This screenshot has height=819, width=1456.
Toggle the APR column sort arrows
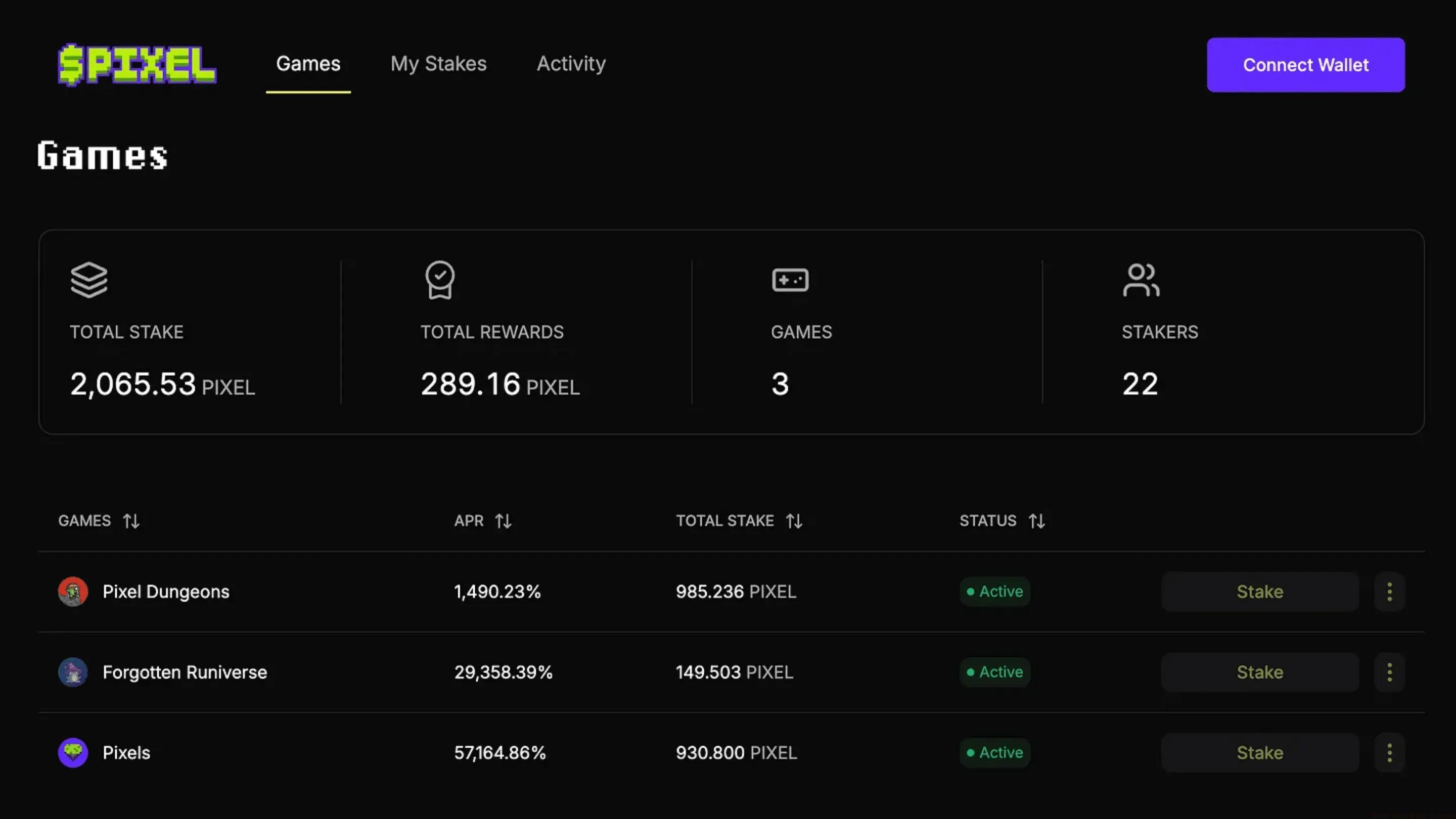[503, 521]
